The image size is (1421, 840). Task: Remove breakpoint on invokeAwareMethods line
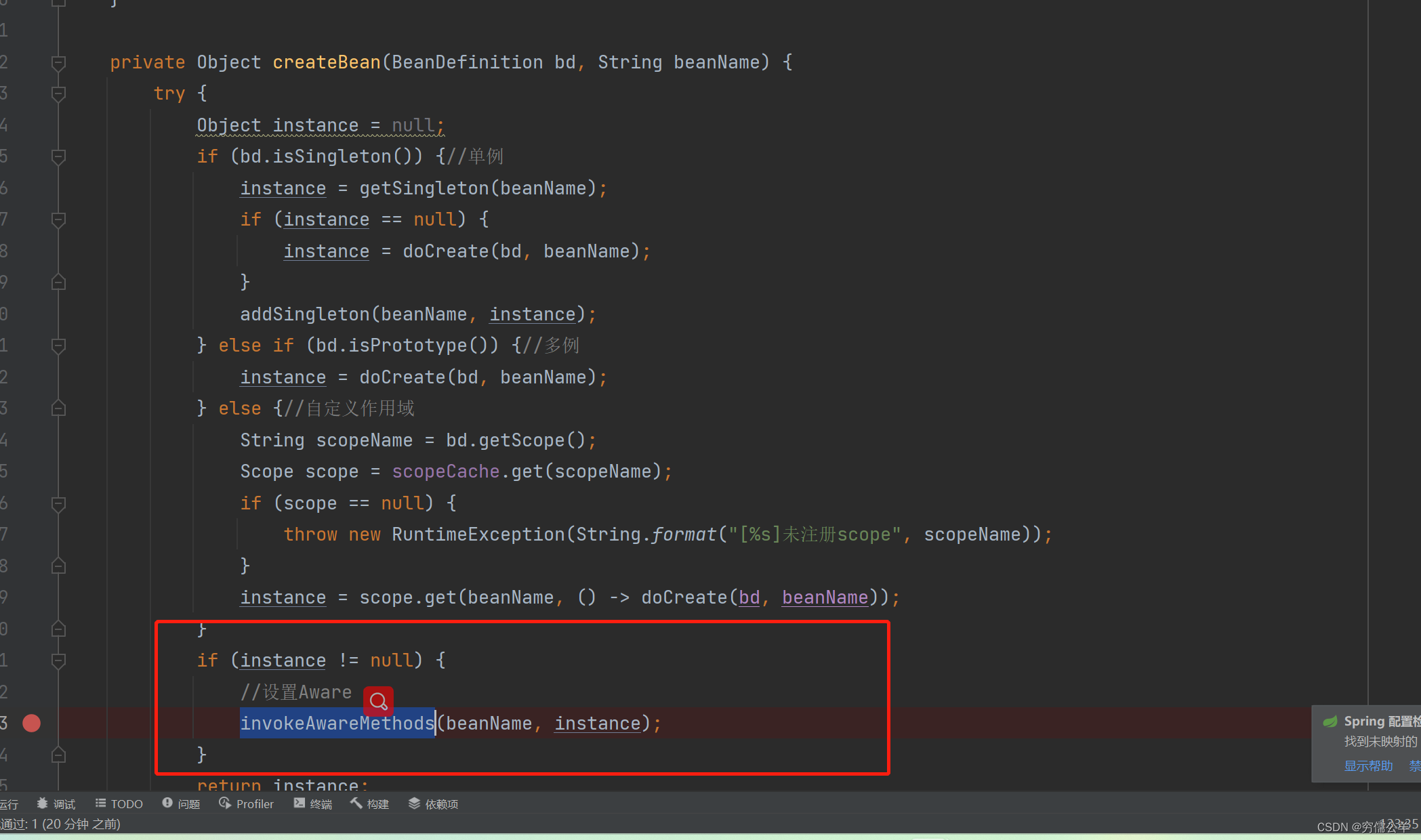click(x=31, y=723)
